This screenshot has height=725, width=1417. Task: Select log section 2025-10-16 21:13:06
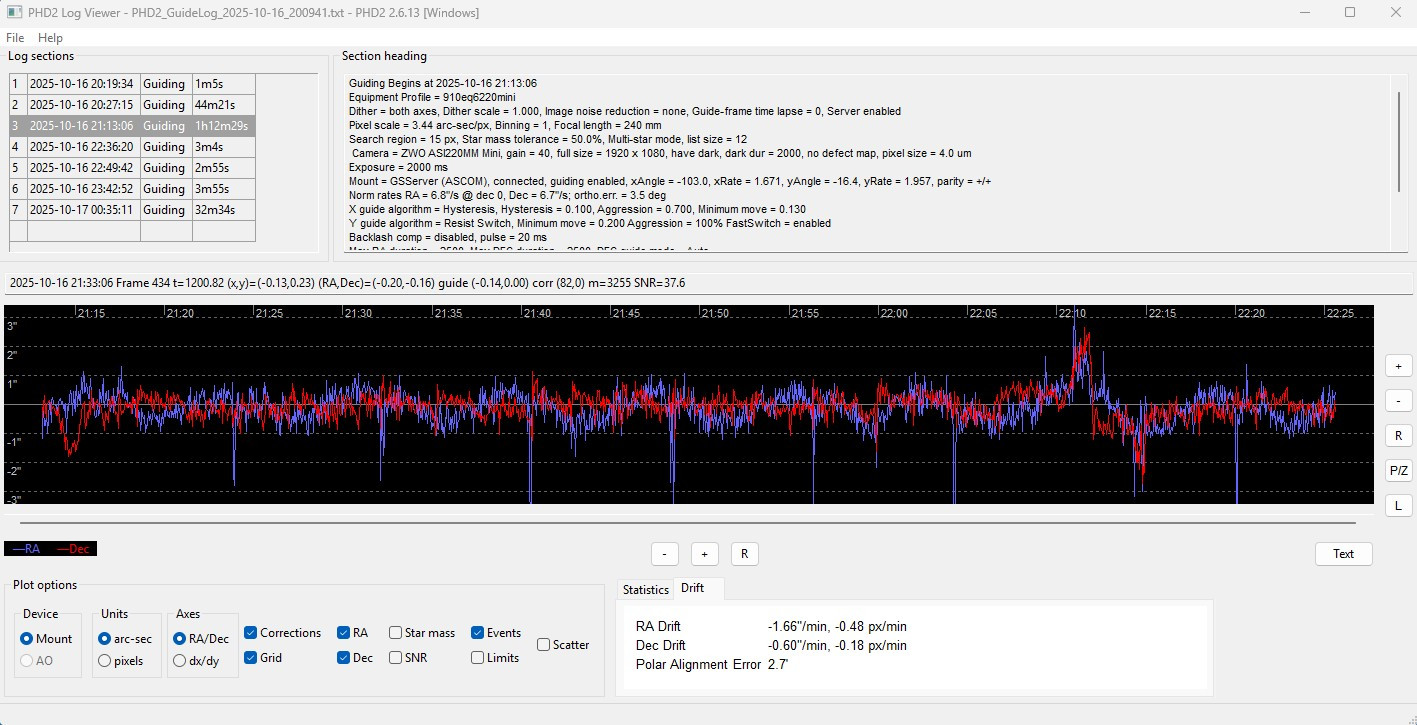132,126
